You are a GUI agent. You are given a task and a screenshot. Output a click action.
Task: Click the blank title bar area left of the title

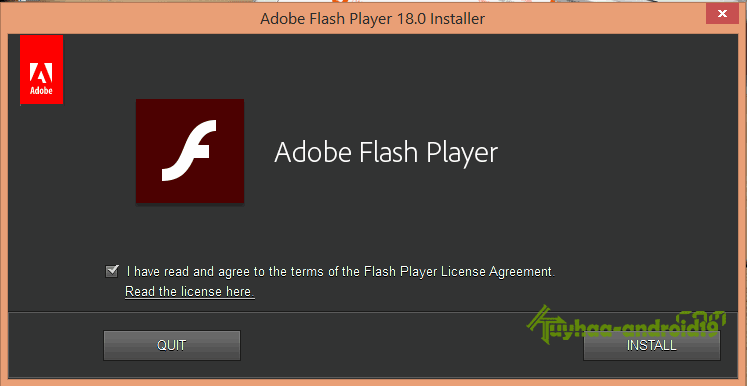(131, 18)
